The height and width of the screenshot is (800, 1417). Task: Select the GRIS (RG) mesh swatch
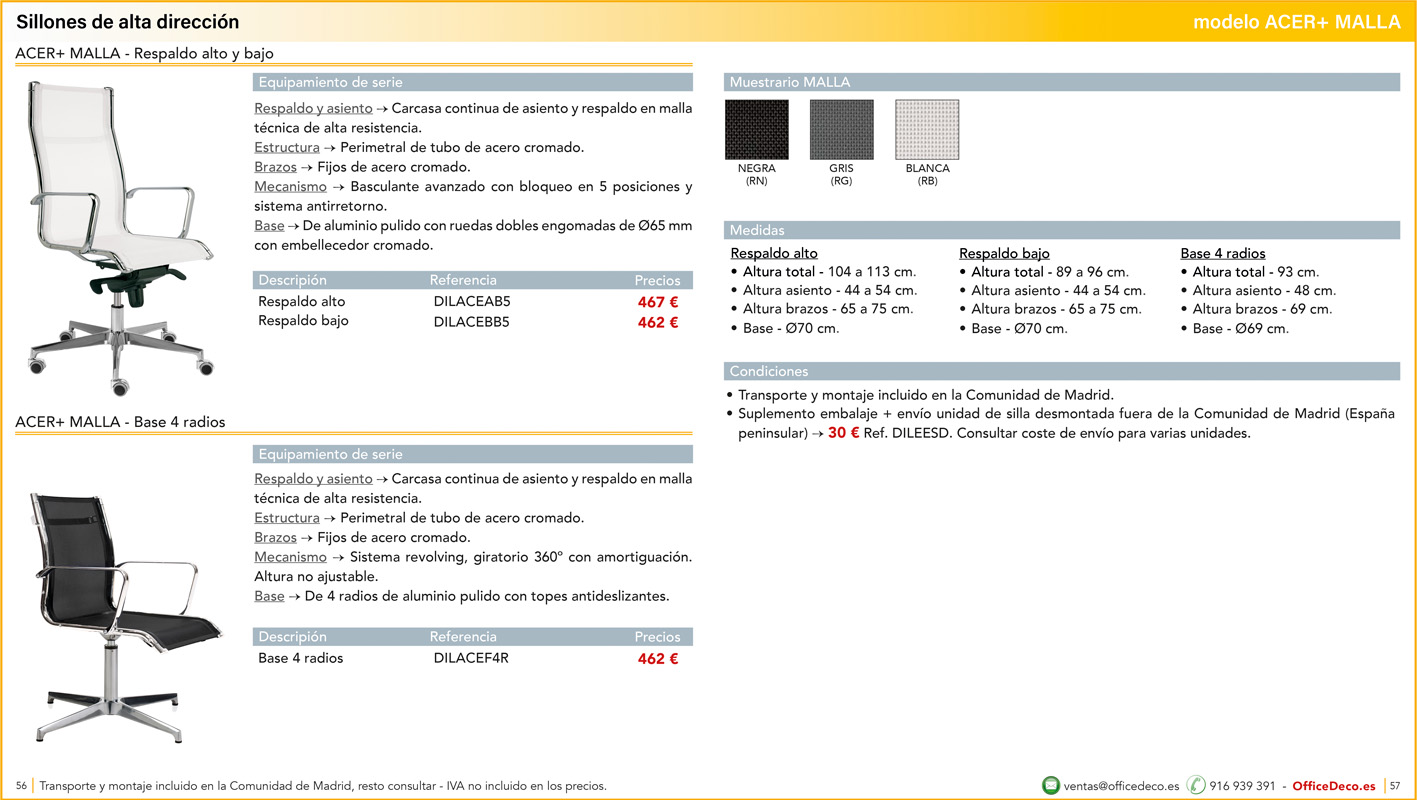(x=841, y=130)
